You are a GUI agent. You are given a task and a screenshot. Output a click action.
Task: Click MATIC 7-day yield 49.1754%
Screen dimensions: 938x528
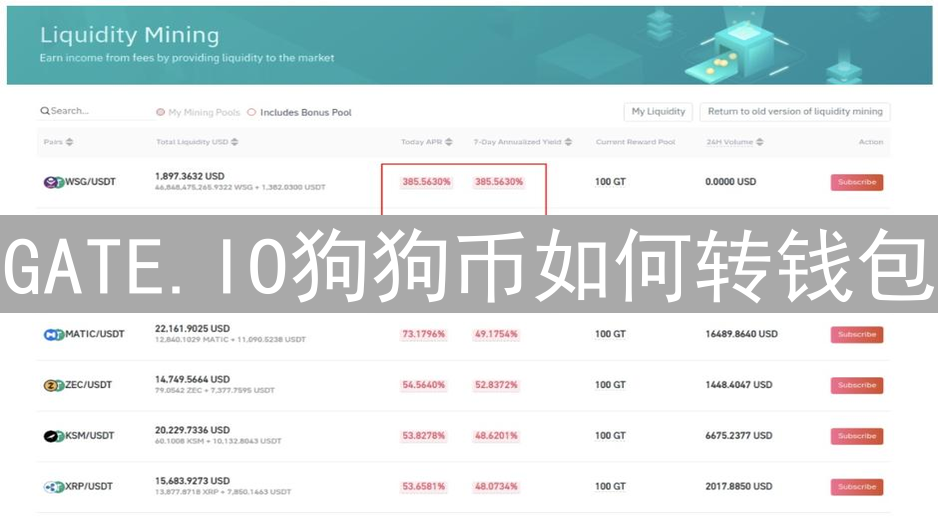(x=497, y=334)
